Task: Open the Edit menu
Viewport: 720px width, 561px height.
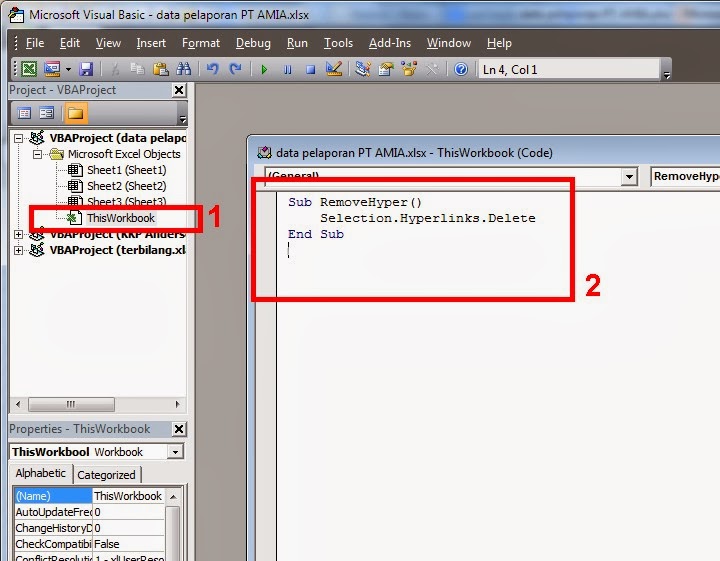Action: [x=70, y=43]
